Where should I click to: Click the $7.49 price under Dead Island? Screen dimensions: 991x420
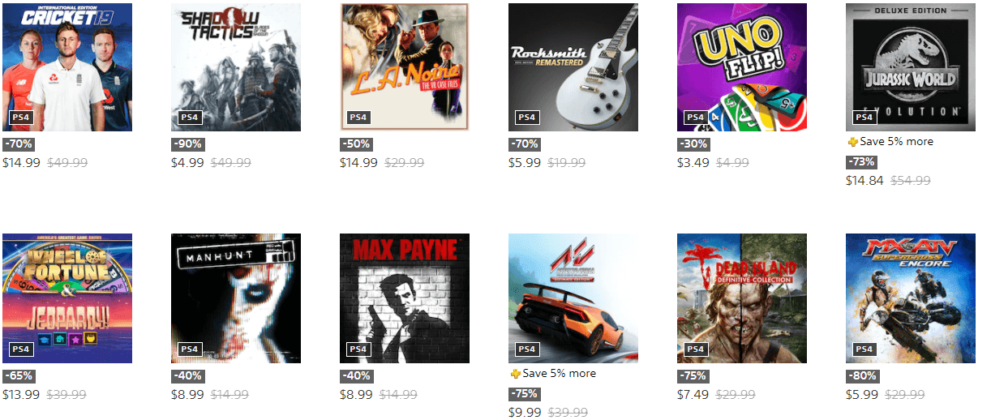click(693, 395)
